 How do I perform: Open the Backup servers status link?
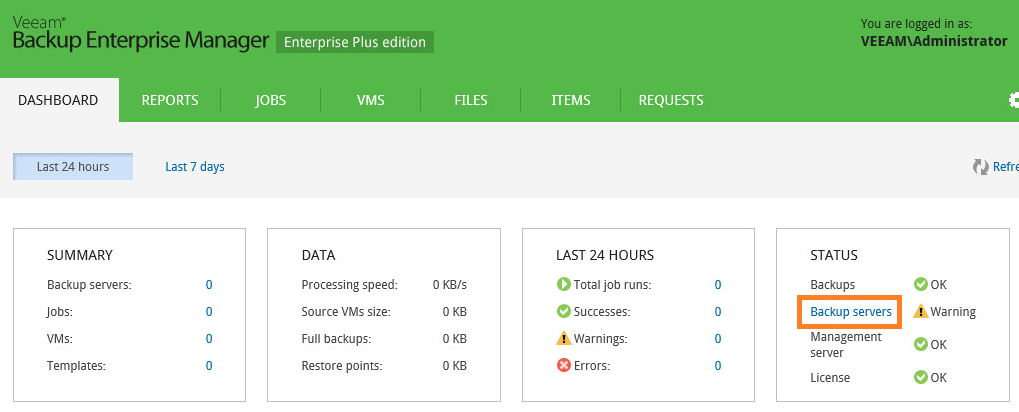click(x=851, y=312)
